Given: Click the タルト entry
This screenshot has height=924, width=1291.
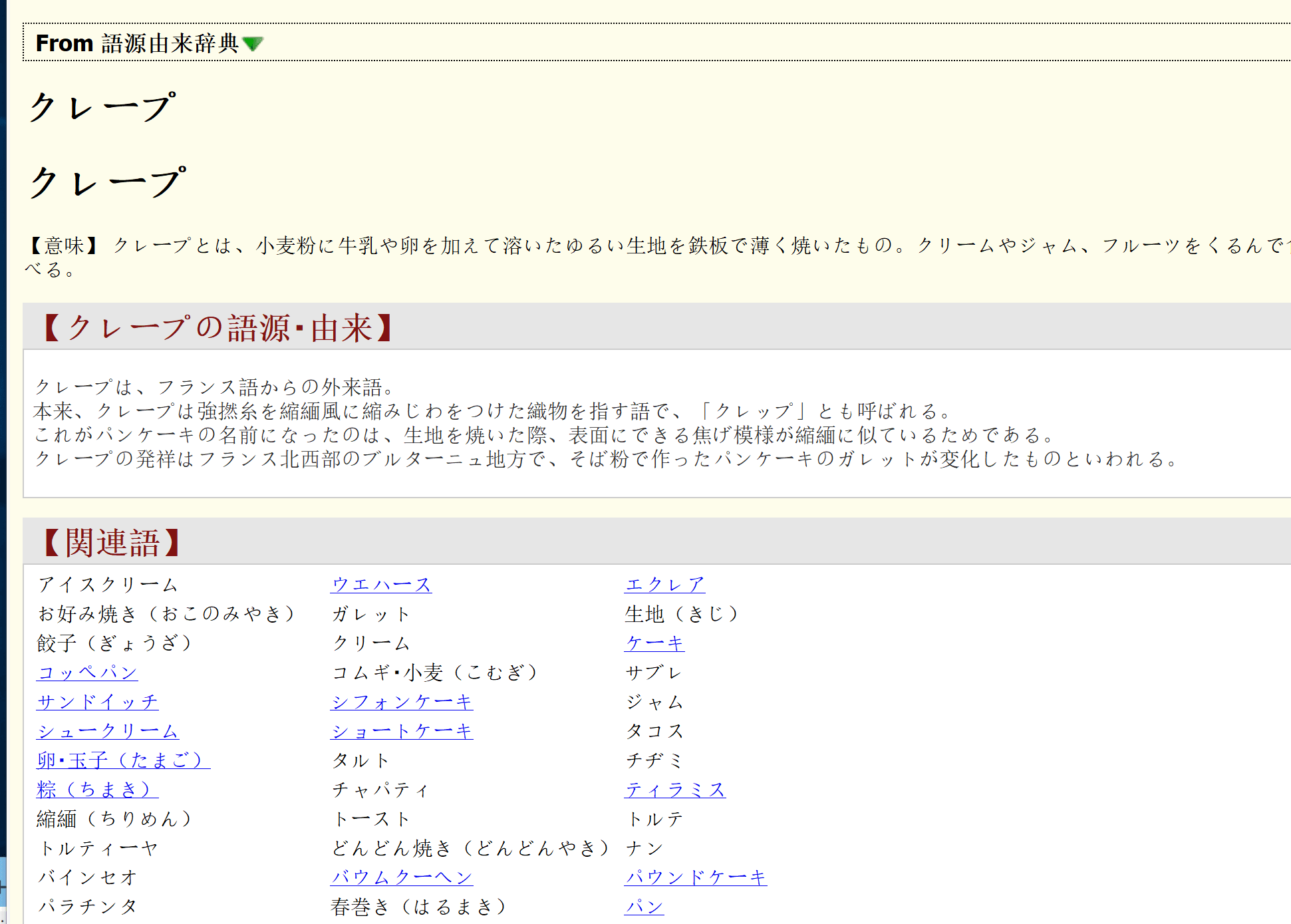Looking at the screenshot, I should pos(360,760).
